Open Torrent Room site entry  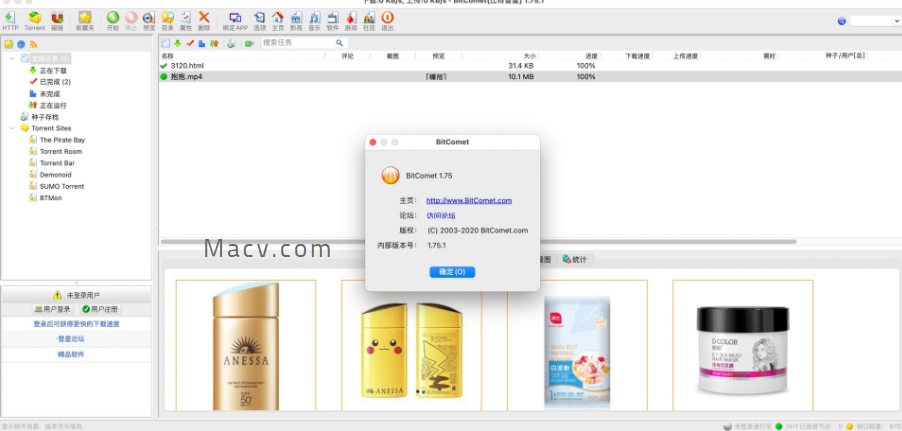(61, 151)
